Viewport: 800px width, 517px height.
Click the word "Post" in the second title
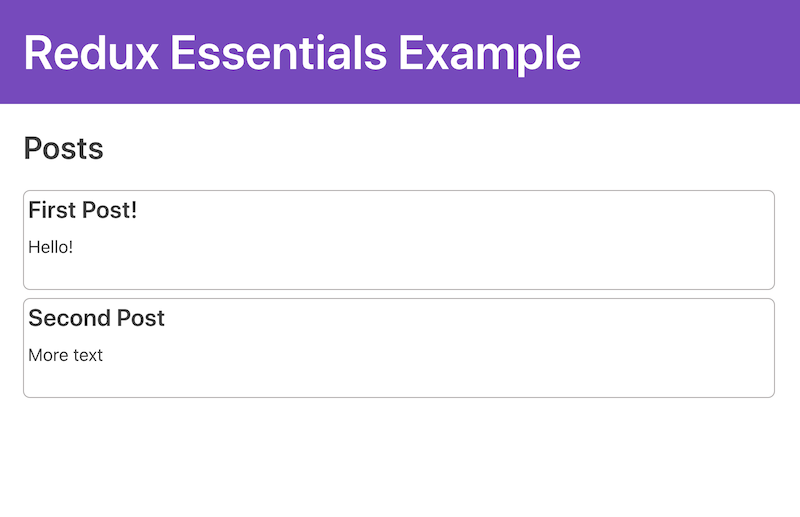(x=141, y=318)
